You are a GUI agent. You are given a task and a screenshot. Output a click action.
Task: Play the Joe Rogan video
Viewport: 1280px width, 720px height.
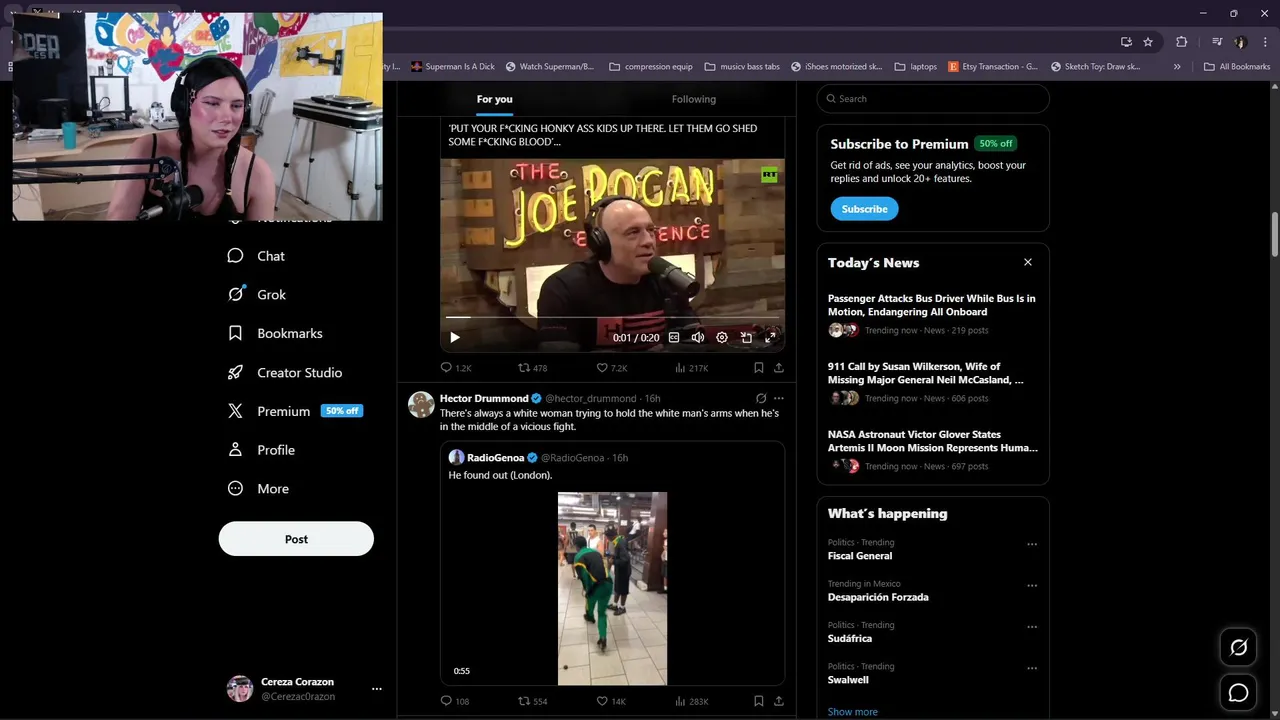point(455,338)
